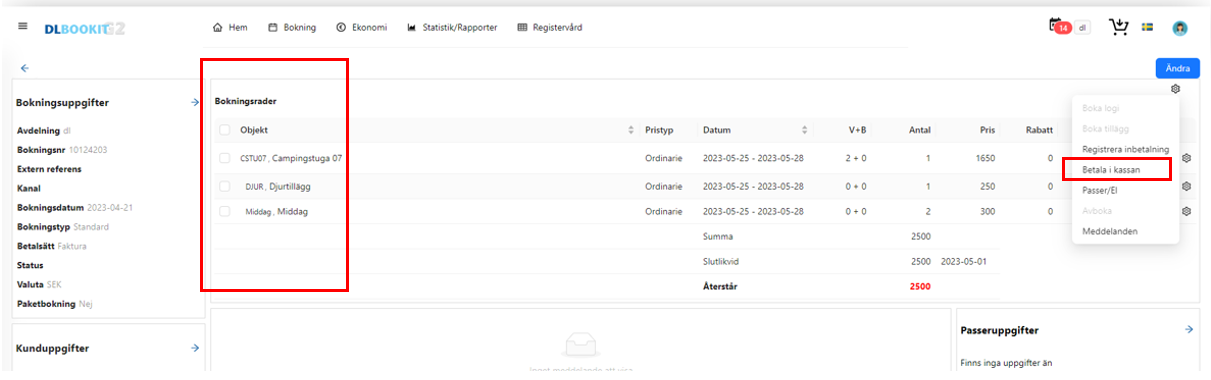The width and height of the screenshot is (1211, 380).
Task: Open the shopping cart icon
Action: [x=1119, y=27]
